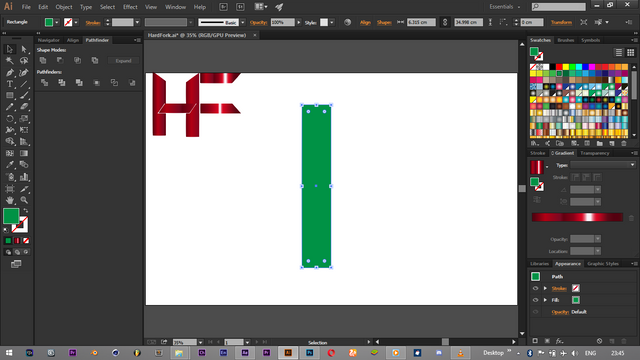Switch to the Navigator tab

(49, 40)
